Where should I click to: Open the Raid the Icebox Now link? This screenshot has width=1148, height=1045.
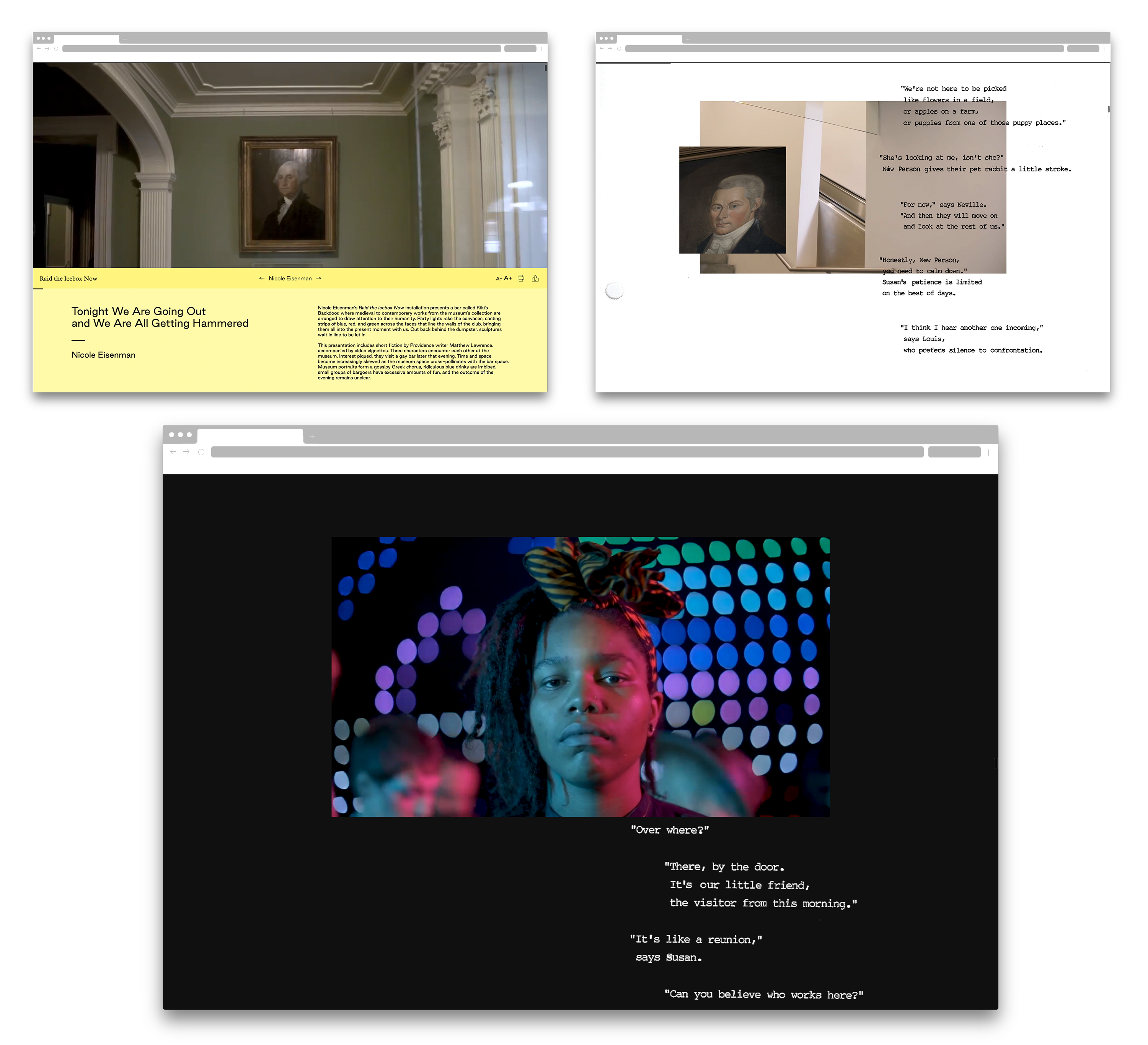coord(68,278)
